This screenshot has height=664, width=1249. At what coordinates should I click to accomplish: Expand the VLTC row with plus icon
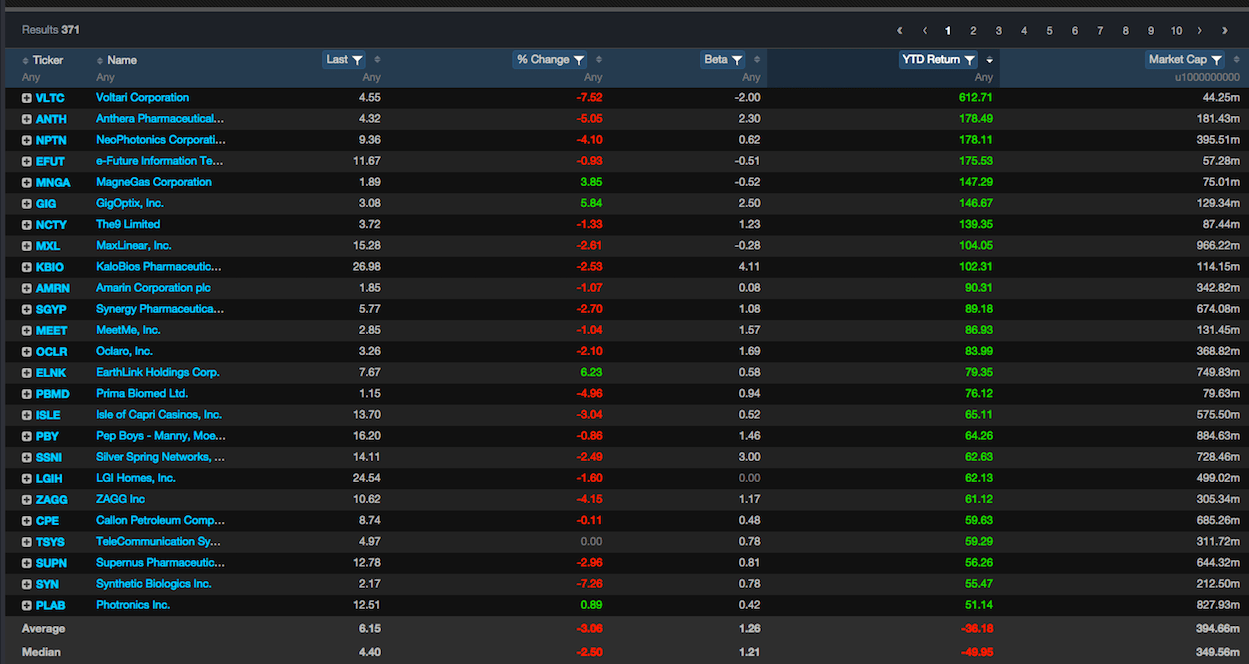[27, 98]
